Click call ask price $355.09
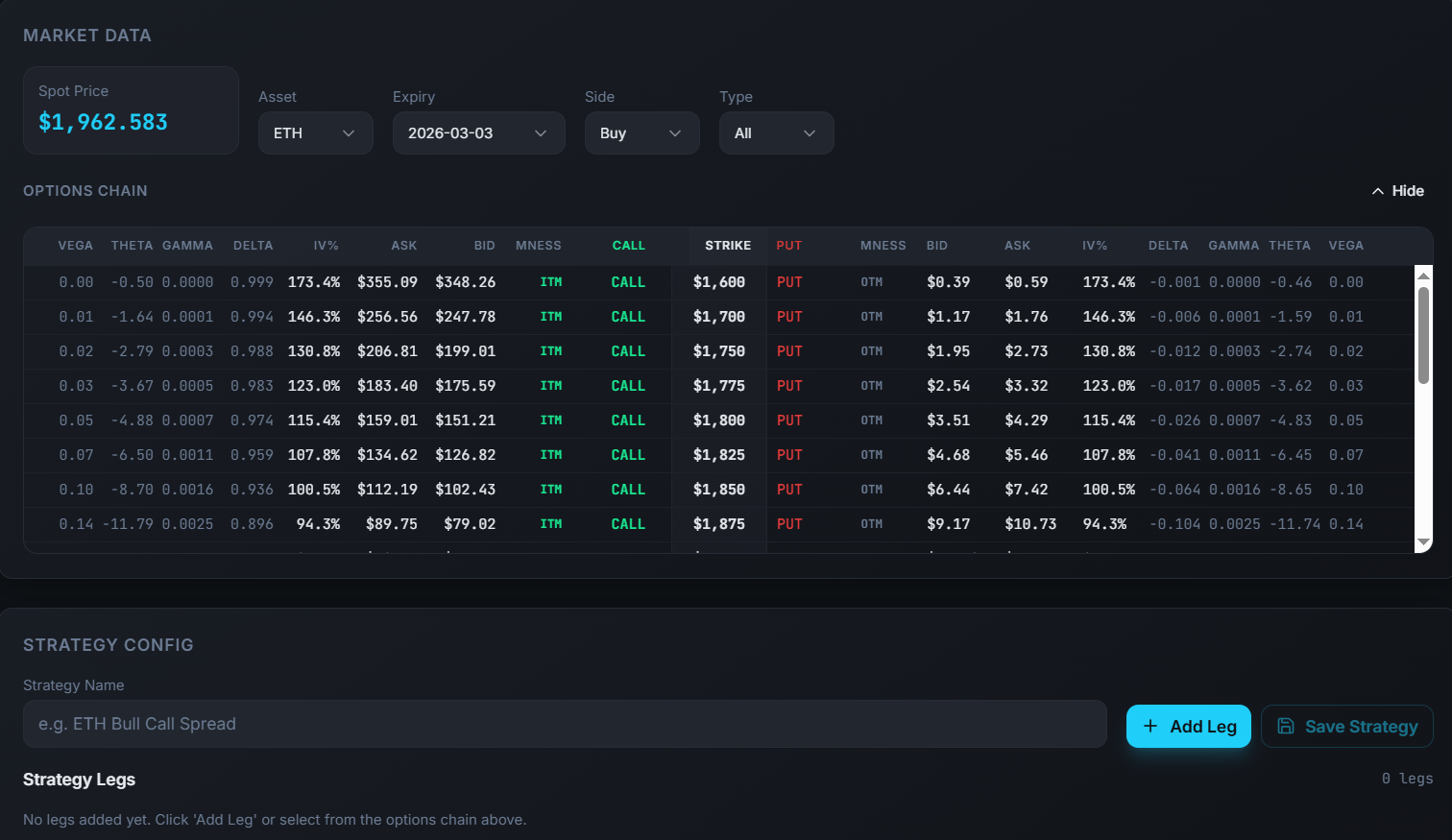Viewport: 1452px width, 840px height. (x=387, y=282)
